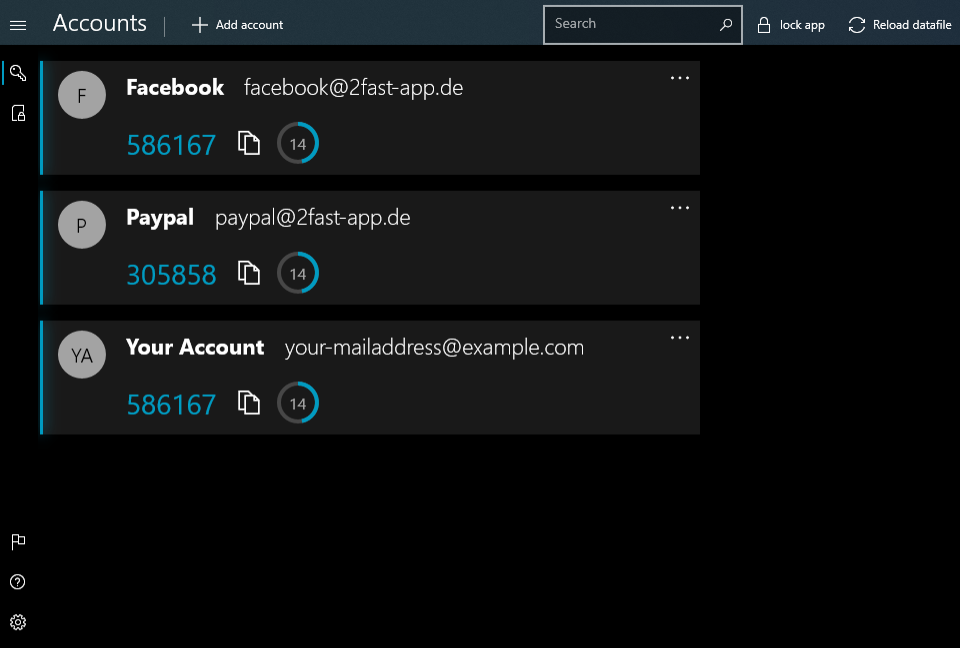The image size is (960, 648).
Task: Click the paypal@2fast-app.de email text
Action: click(313, 218)
